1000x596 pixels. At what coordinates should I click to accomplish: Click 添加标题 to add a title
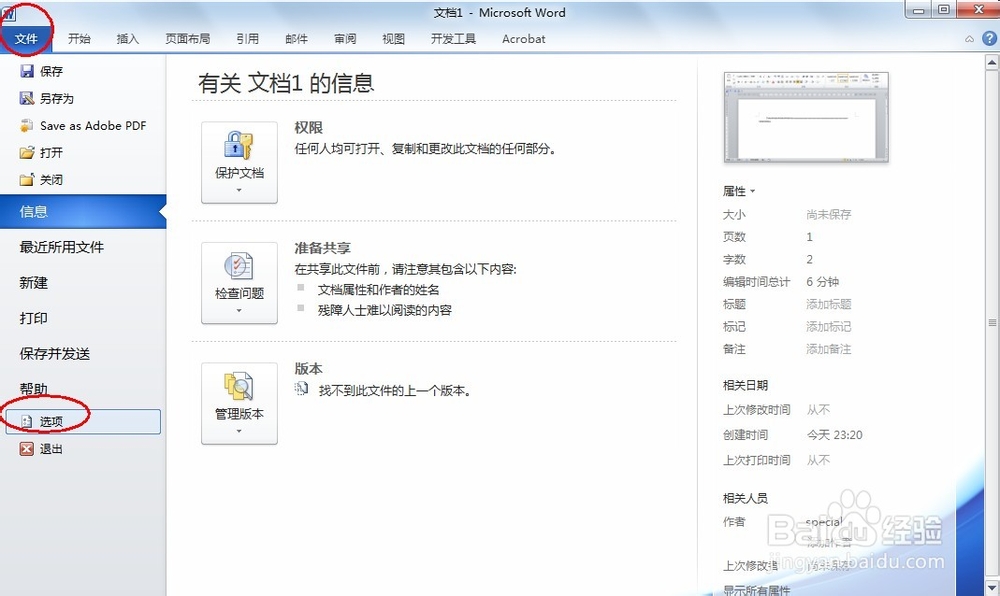tap(828, 304)
